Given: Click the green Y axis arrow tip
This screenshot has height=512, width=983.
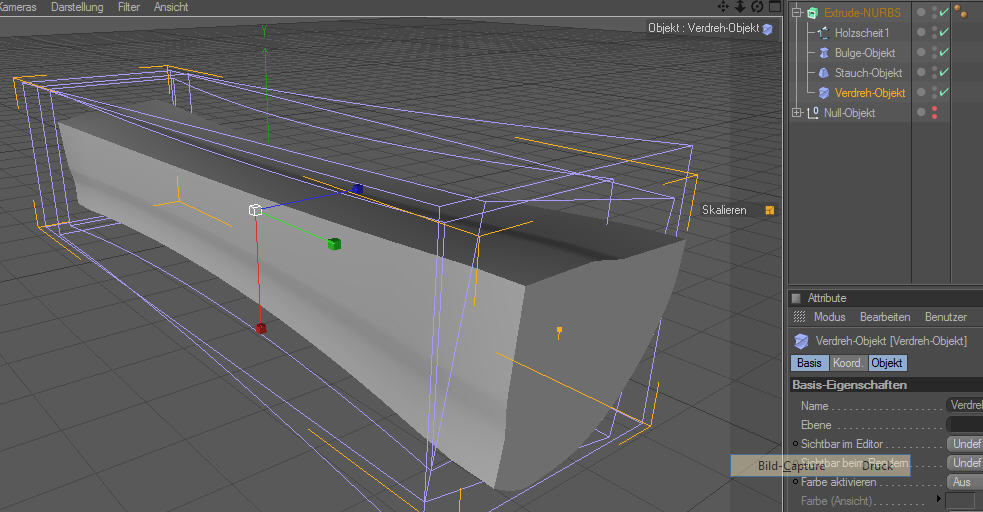Looking at the screenshot, I should coord(265,51).
